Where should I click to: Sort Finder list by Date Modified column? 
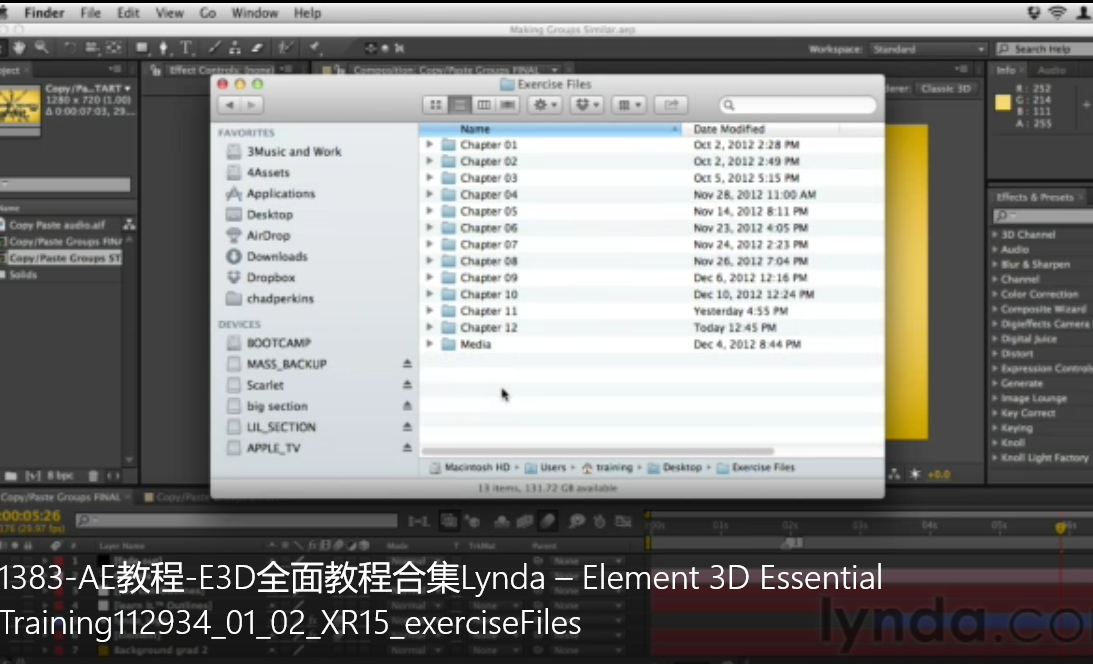tap(761, 129)
